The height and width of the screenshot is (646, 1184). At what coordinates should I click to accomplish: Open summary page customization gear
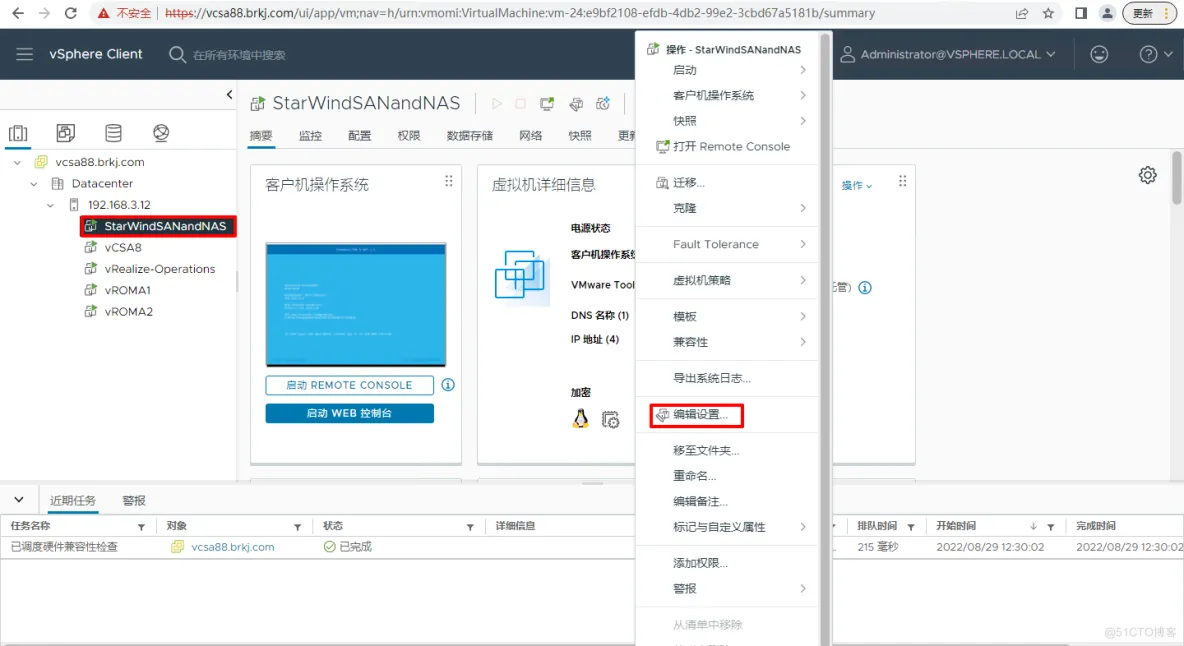pyautogui.click(x=1148, y=175)
